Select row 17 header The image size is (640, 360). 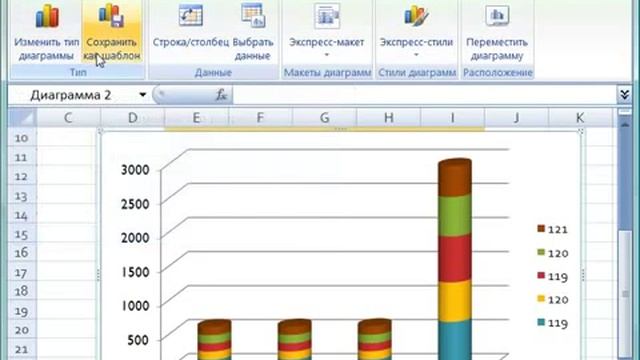point(22,272)
